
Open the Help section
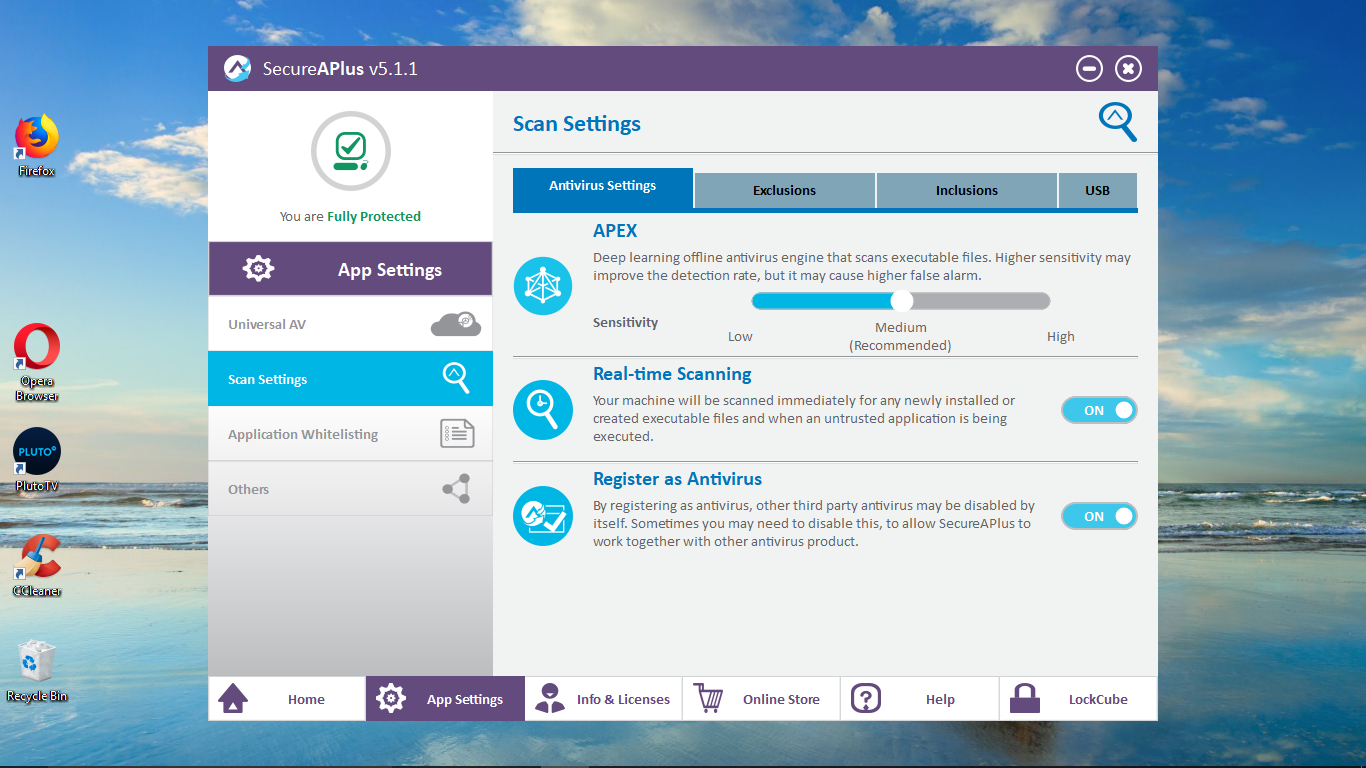pyautogui.click(x=920, y=699)
